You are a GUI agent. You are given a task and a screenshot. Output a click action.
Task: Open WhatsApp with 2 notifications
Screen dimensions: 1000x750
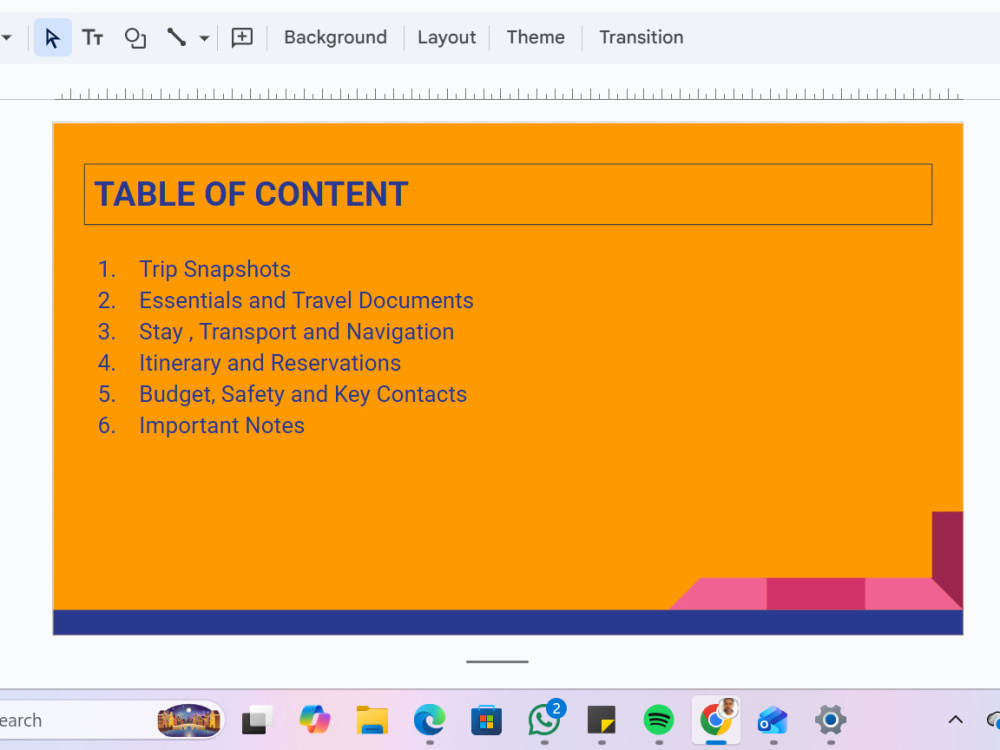[x=544, y=720]
